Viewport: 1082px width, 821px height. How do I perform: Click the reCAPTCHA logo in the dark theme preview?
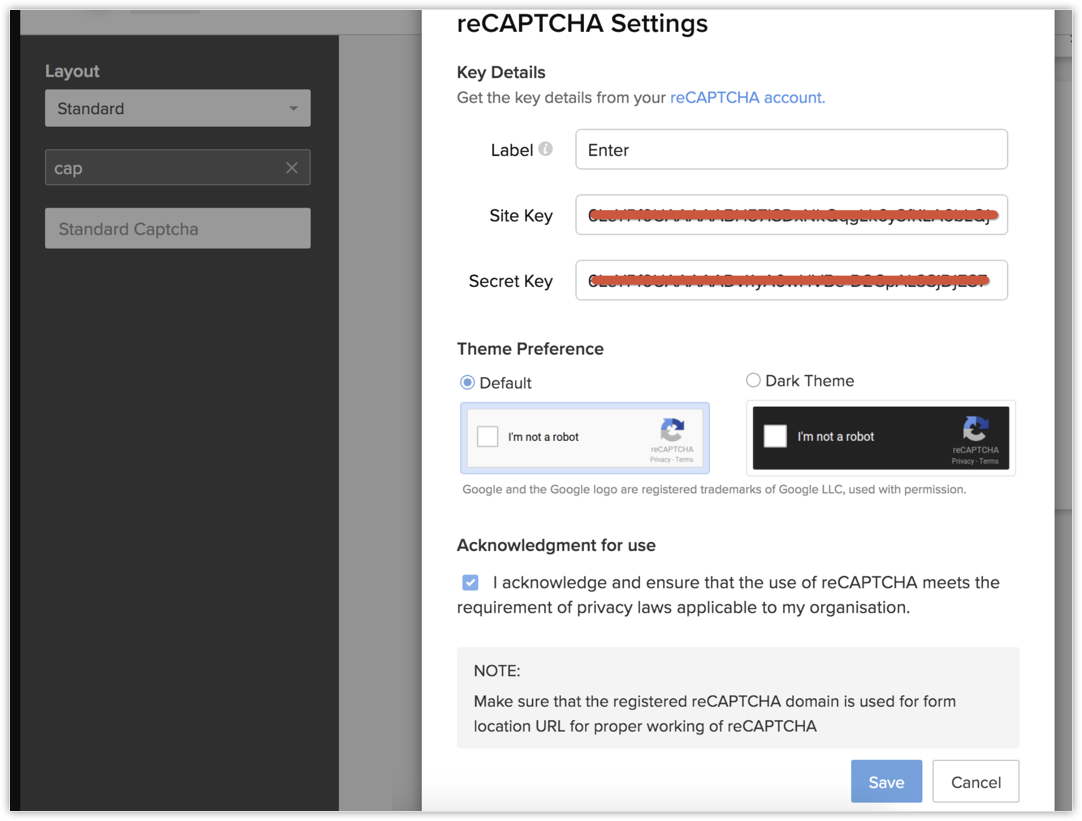coord(975,429)
